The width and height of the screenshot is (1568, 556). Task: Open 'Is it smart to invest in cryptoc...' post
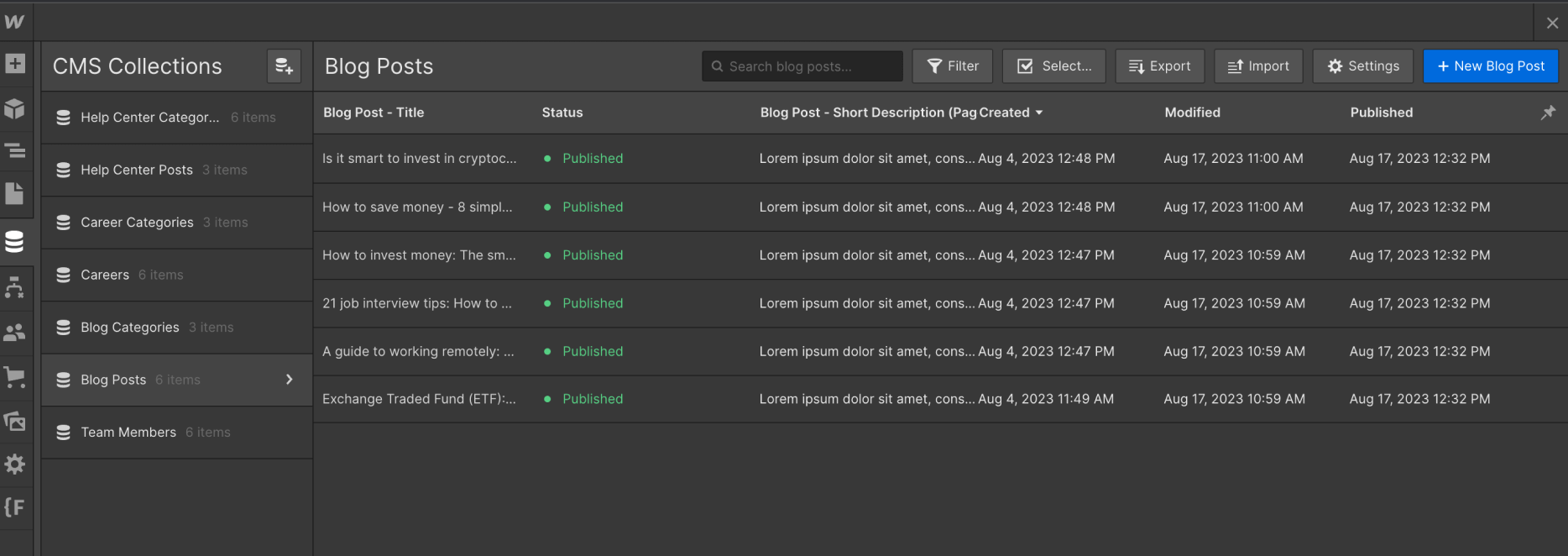[x=420, y=159]
